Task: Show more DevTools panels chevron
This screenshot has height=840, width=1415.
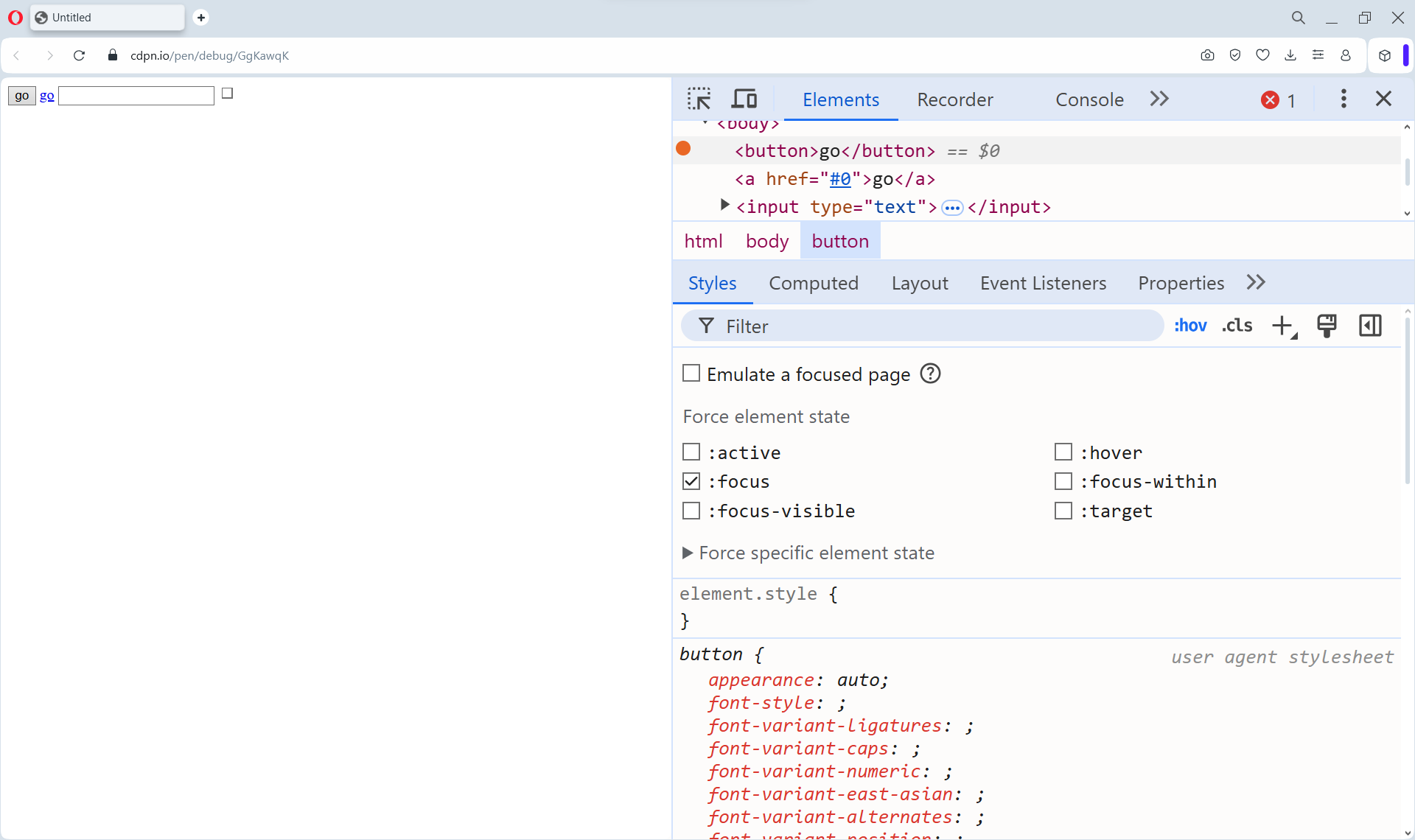Action: click(1159, 99)
